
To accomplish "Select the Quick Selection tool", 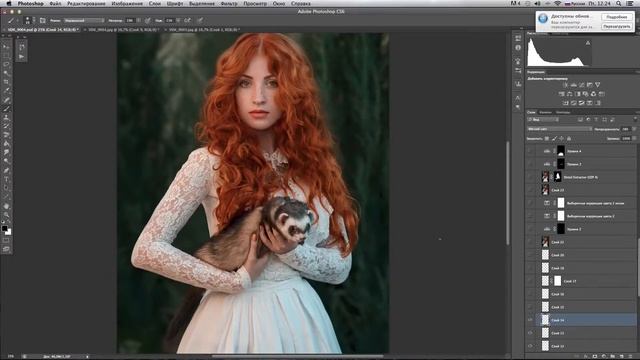I will 6,73.
